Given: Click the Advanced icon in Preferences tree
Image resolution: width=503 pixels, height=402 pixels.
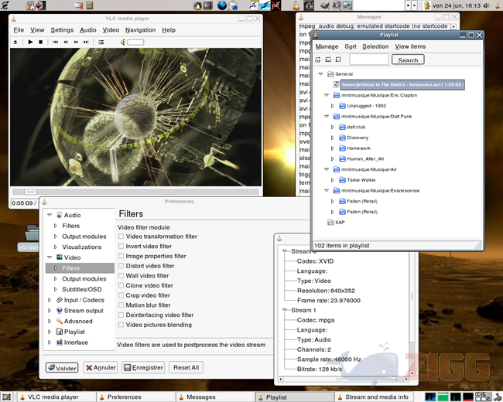Looking at the screenshot, I should pyautogui.click(x=59, y=321).
